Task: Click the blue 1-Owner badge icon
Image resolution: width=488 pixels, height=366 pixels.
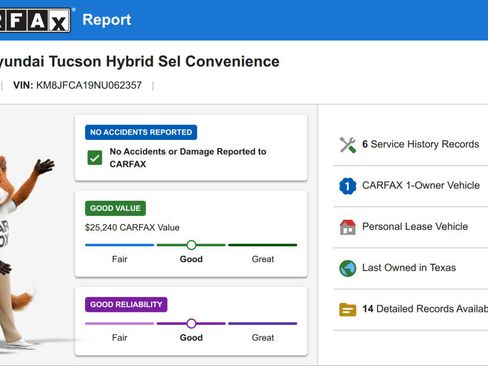Action: [348, 186]
